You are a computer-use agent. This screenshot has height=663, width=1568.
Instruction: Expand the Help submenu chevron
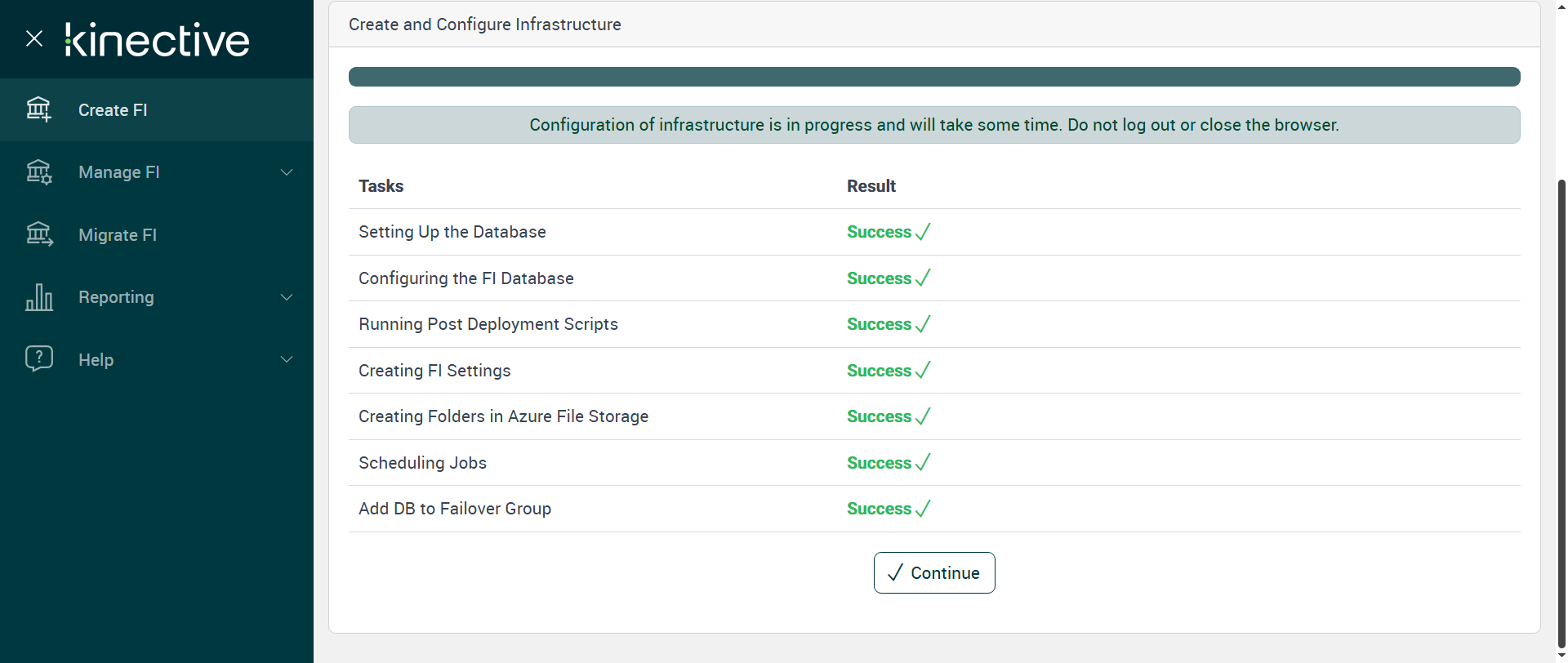click(287, 359)
